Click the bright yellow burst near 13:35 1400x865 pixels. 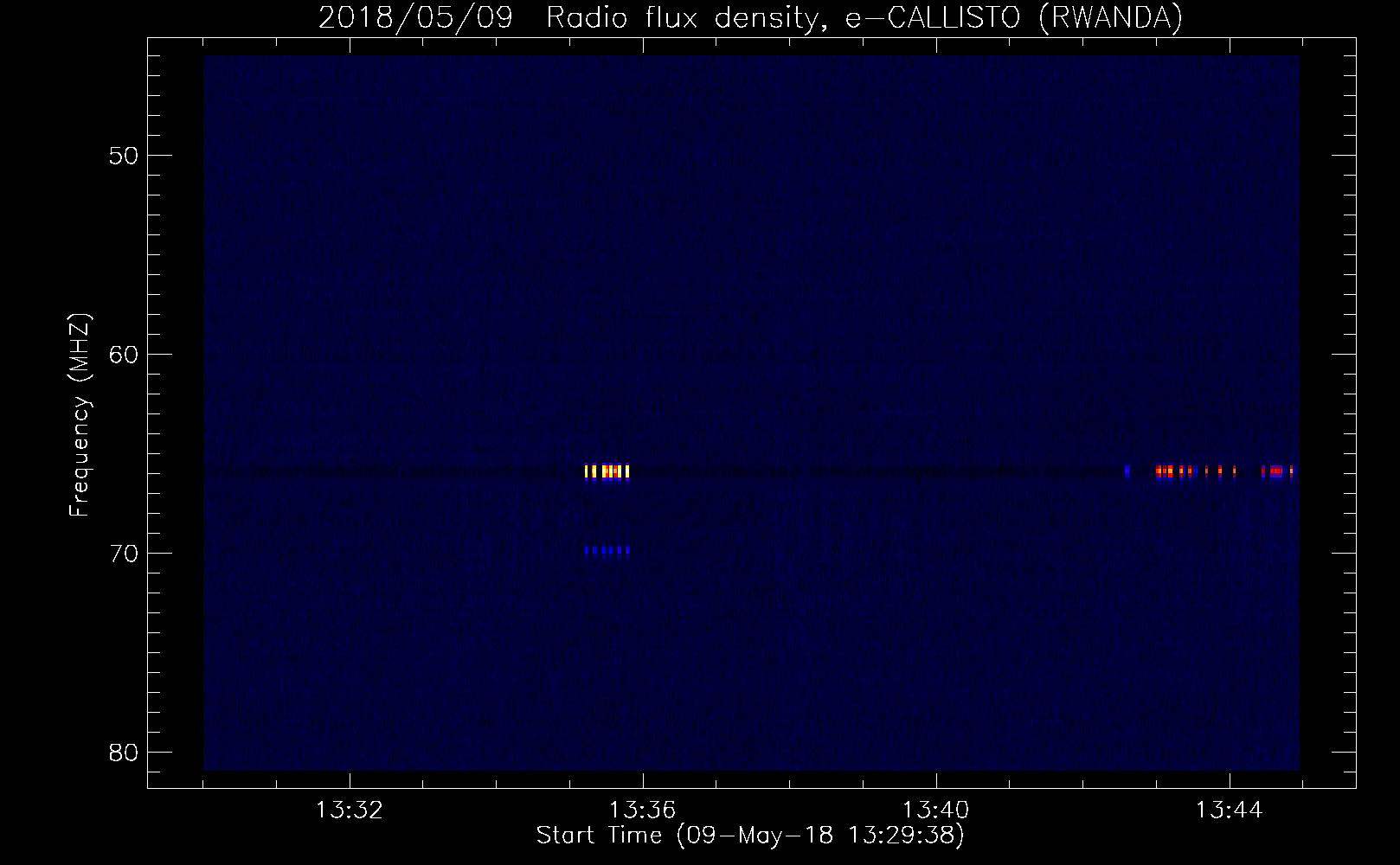point(607,471)
